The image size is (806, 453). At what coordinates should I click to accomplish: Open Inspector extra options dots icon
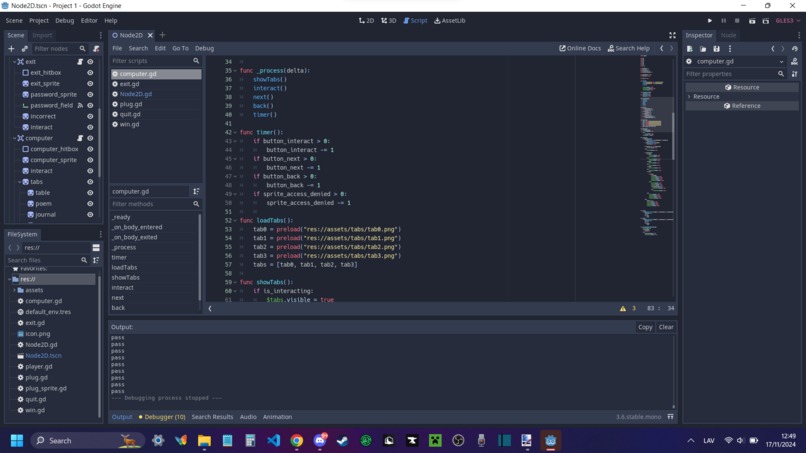pyautogui.click(x=730, y=49)
